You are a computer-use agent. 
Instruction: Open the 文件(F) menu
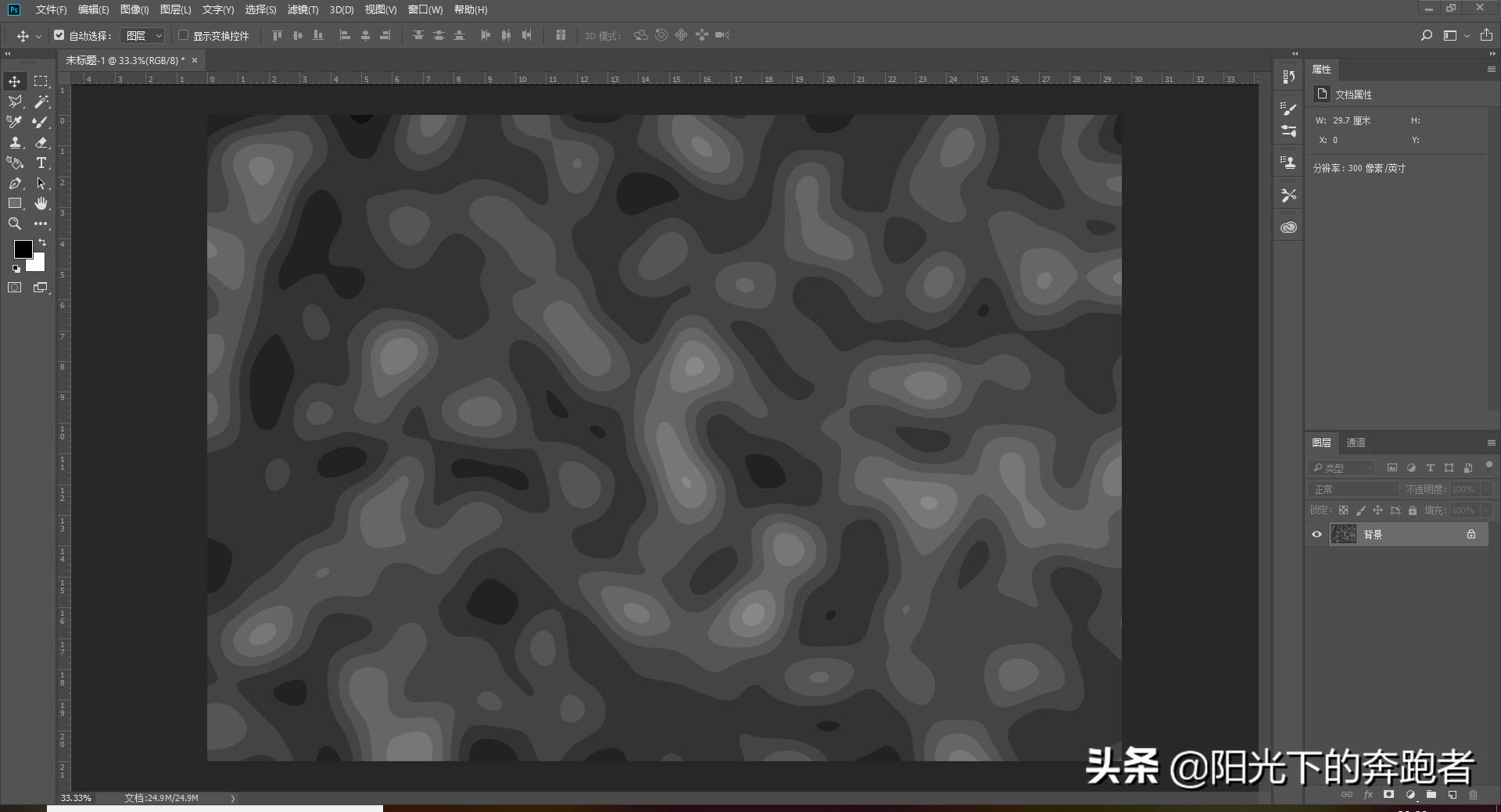click(x=51, y=9)
